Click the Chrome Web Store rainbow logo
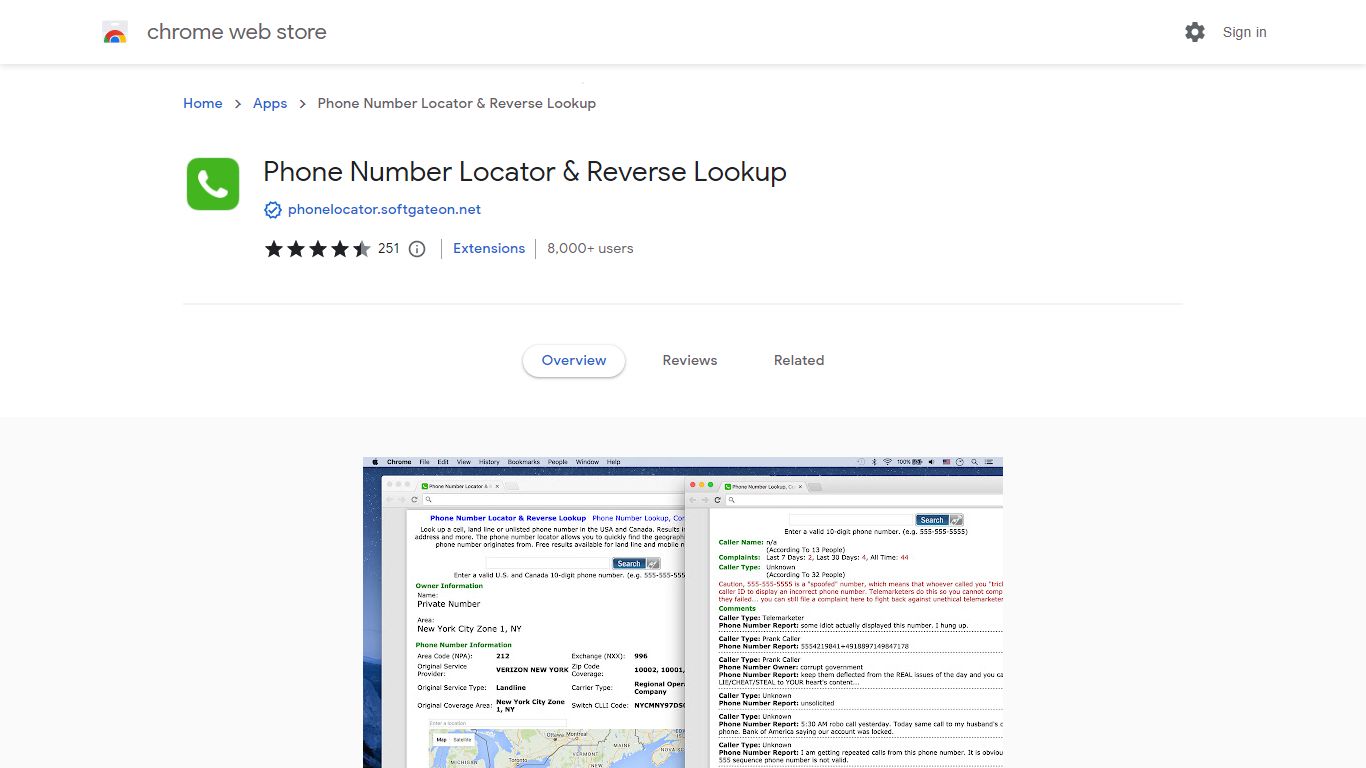 click(115, 32)
